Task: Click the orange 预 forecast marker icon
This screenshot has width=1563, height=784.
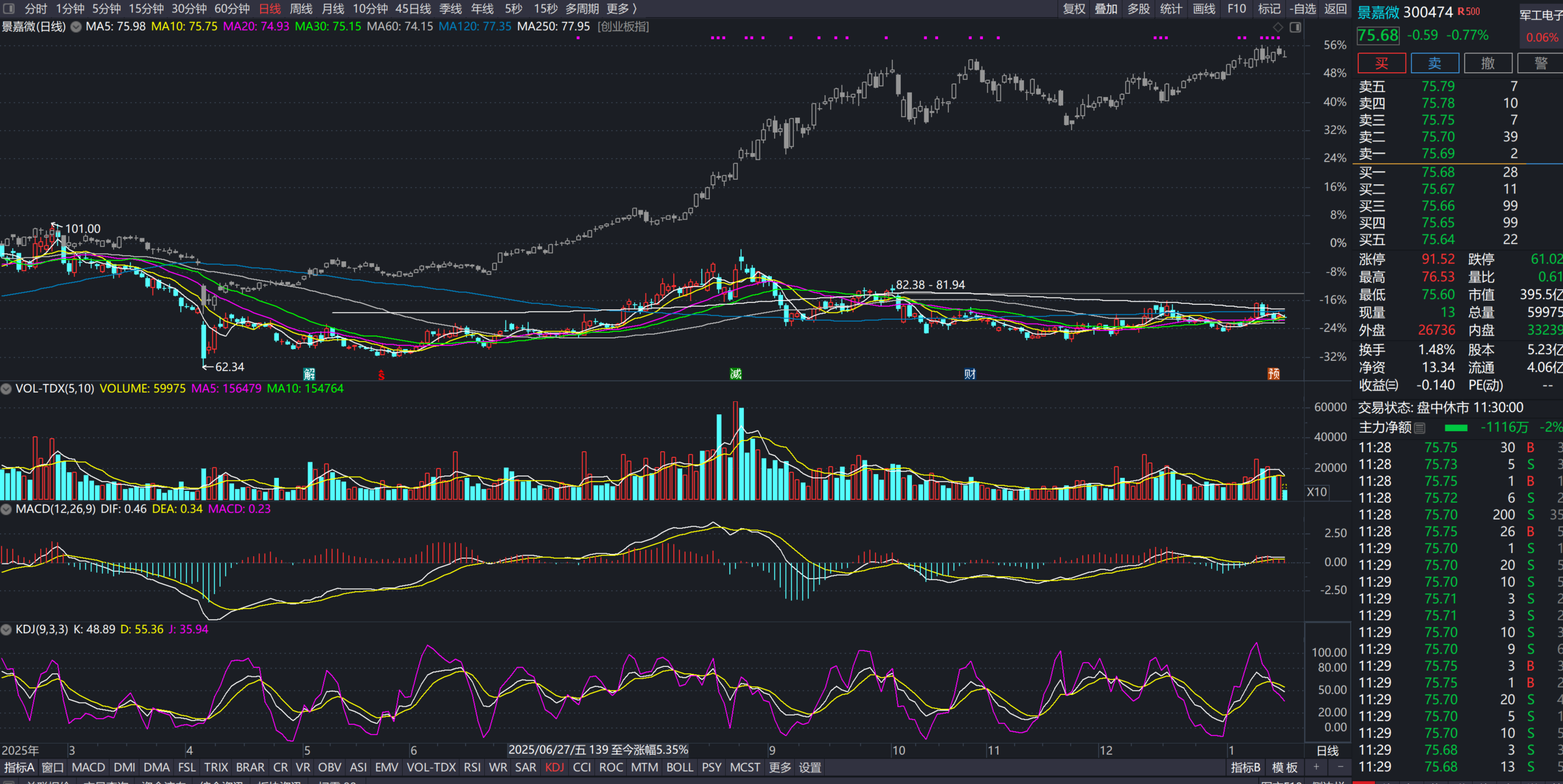Action: click(1274, 374)
